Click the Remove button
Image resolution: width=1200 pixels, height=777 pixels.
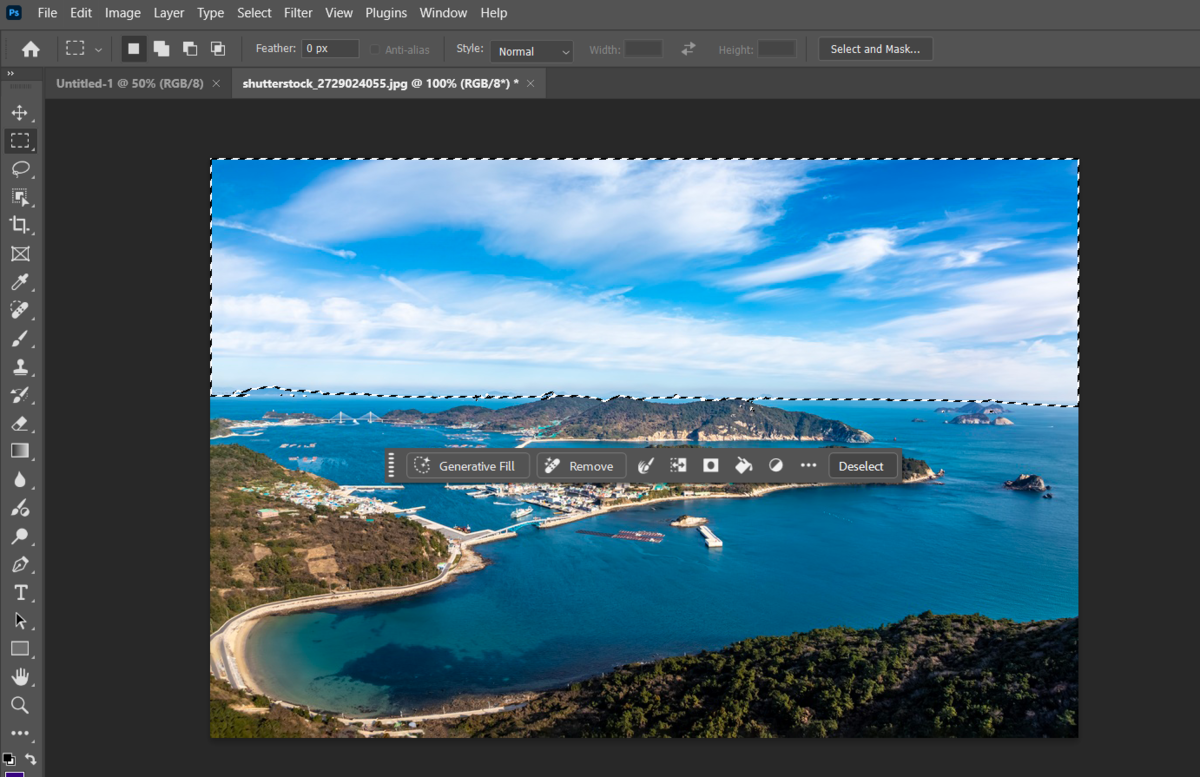click(581, 466)
